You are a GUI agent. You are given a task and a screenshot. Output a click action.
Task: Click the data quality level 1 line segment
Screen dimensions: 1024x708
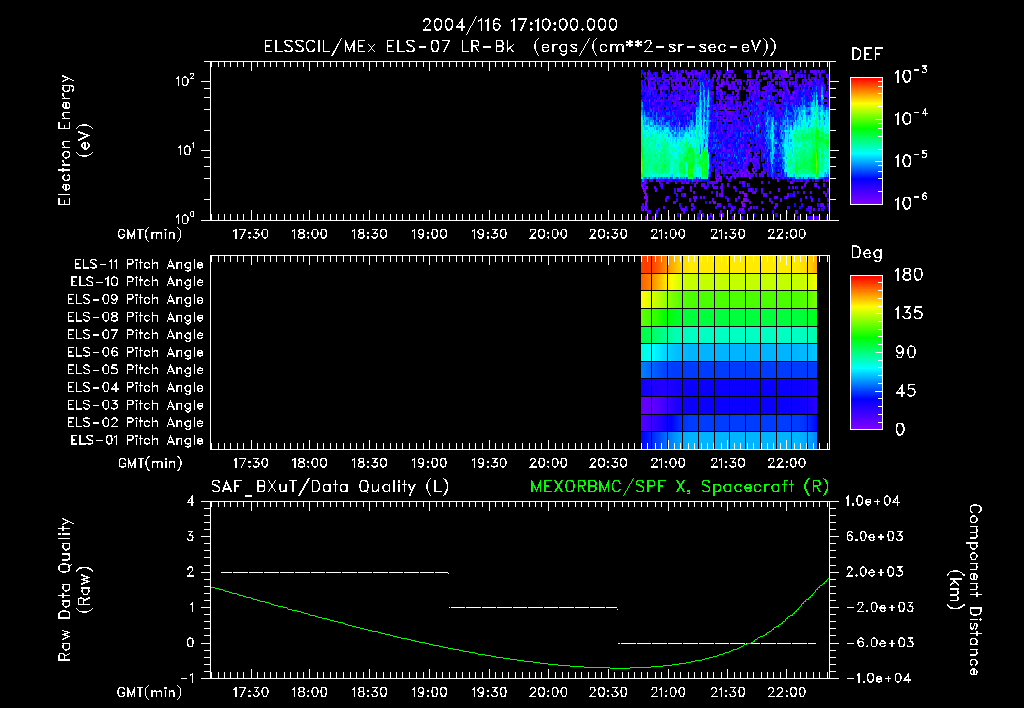tap(534, 607)
